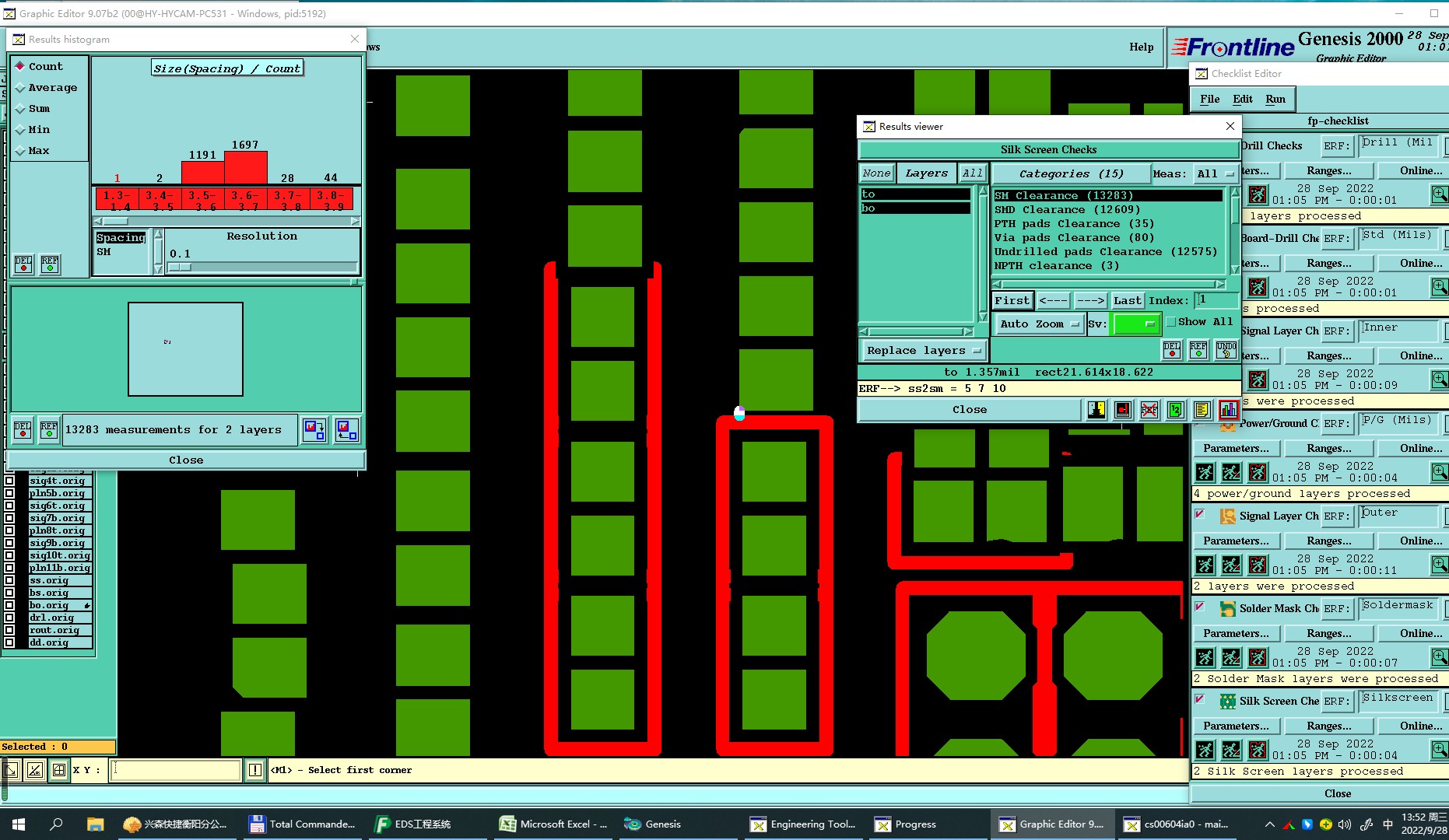Click the Last result button
This screenshot has height=840, width=1449.
[1127, 301]
